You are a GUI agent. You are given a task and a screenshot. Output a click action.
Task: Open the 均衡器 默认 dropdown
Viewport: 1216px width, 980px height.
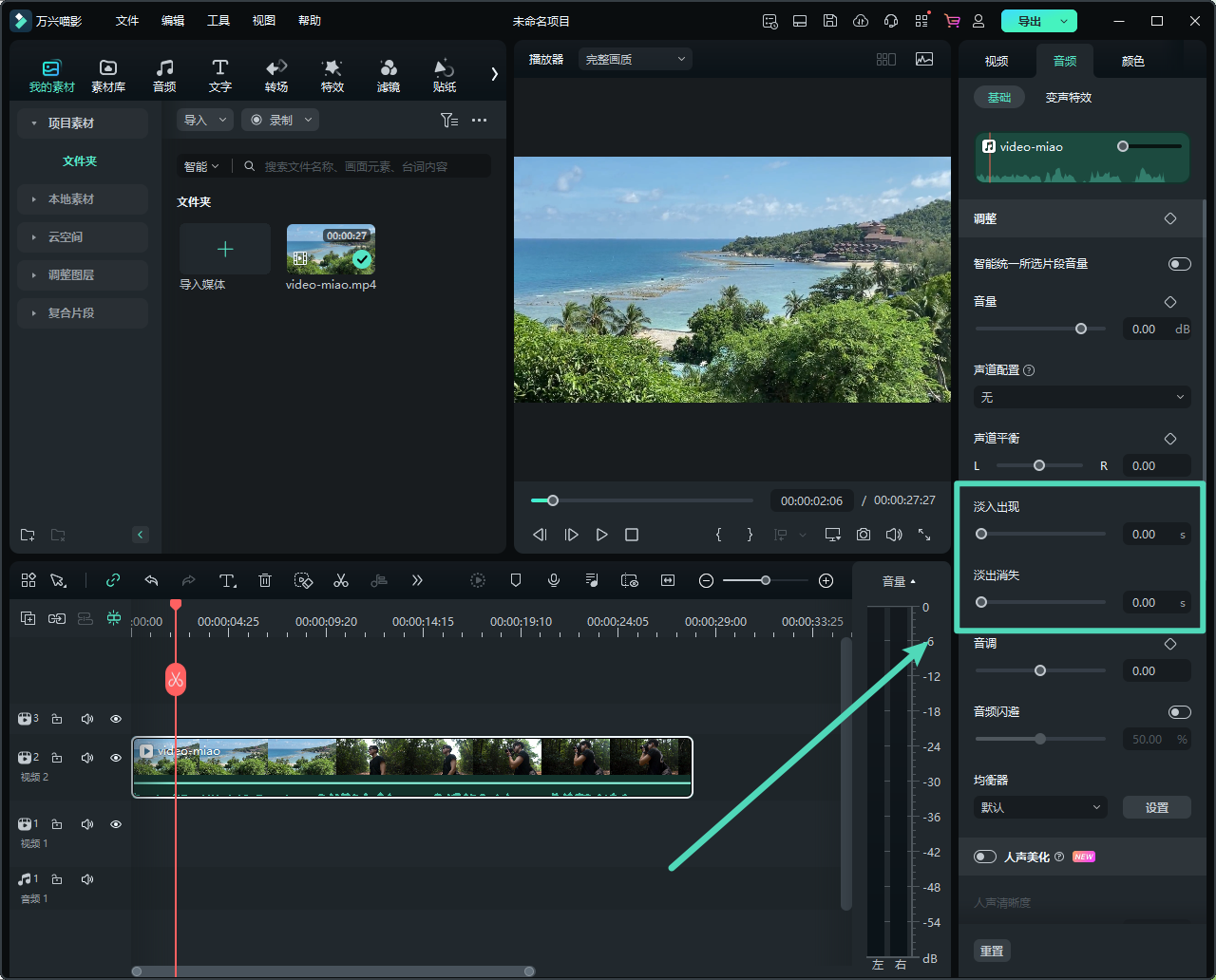point(1040,807)
